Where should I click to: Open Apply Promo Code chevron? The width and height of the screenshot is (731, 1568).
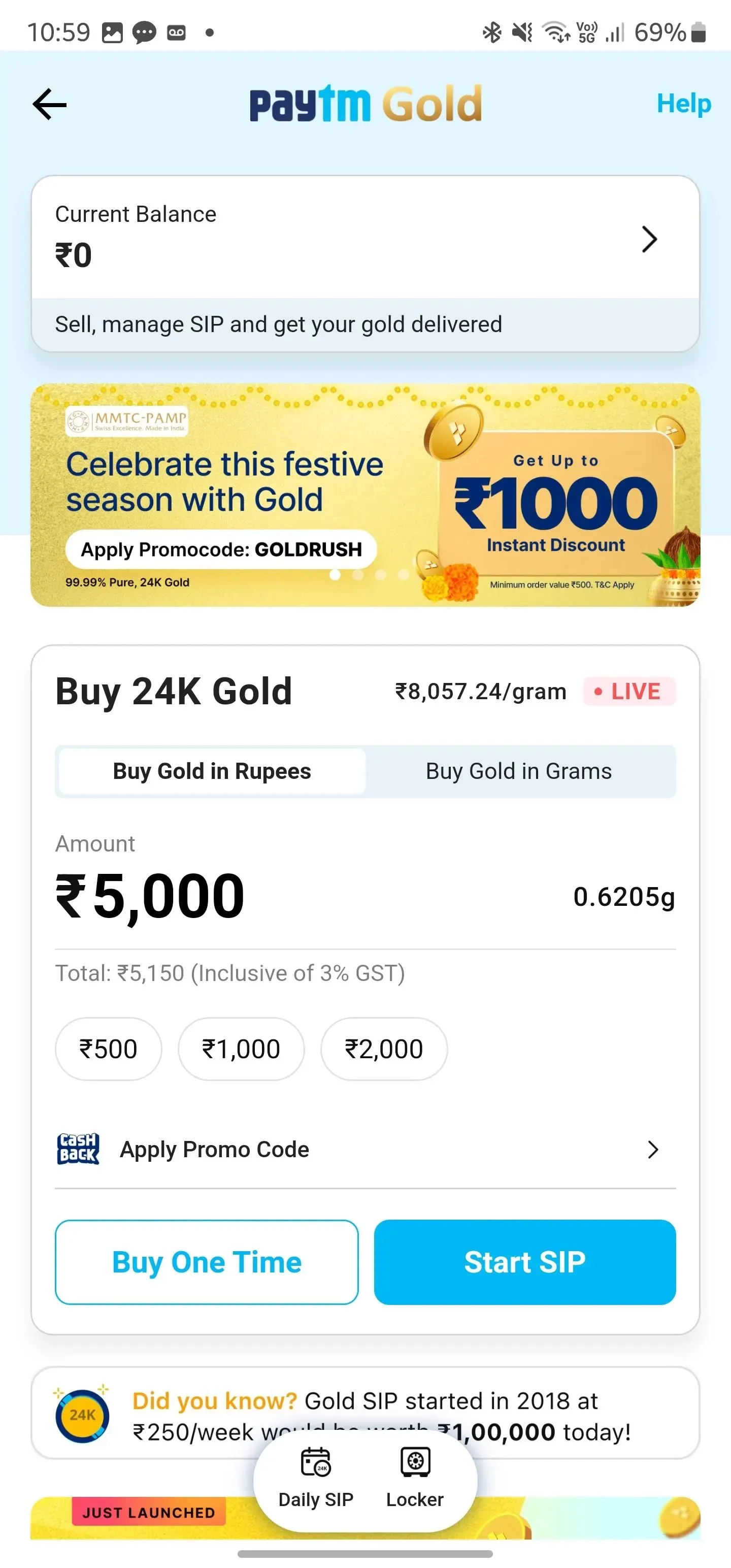click(x=652, y=1149)
